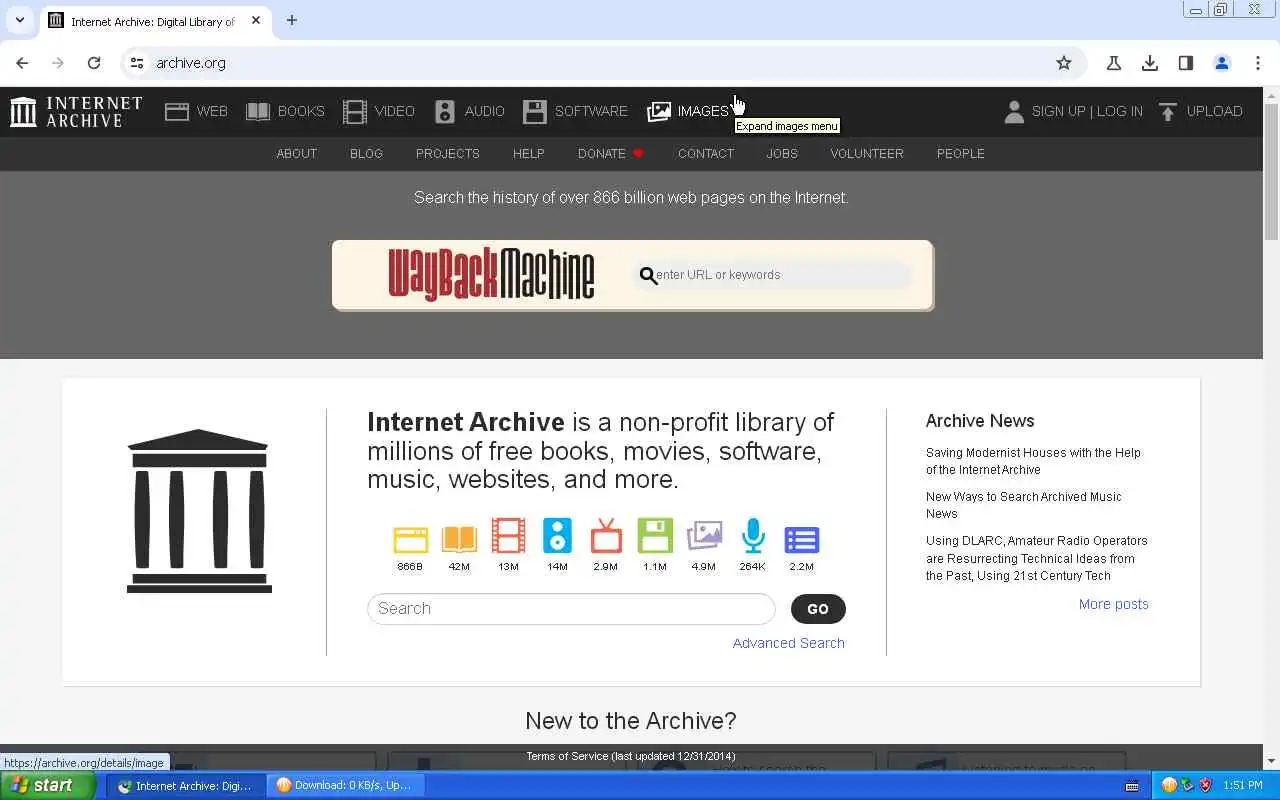Expand the Web menu

point(196,111)
